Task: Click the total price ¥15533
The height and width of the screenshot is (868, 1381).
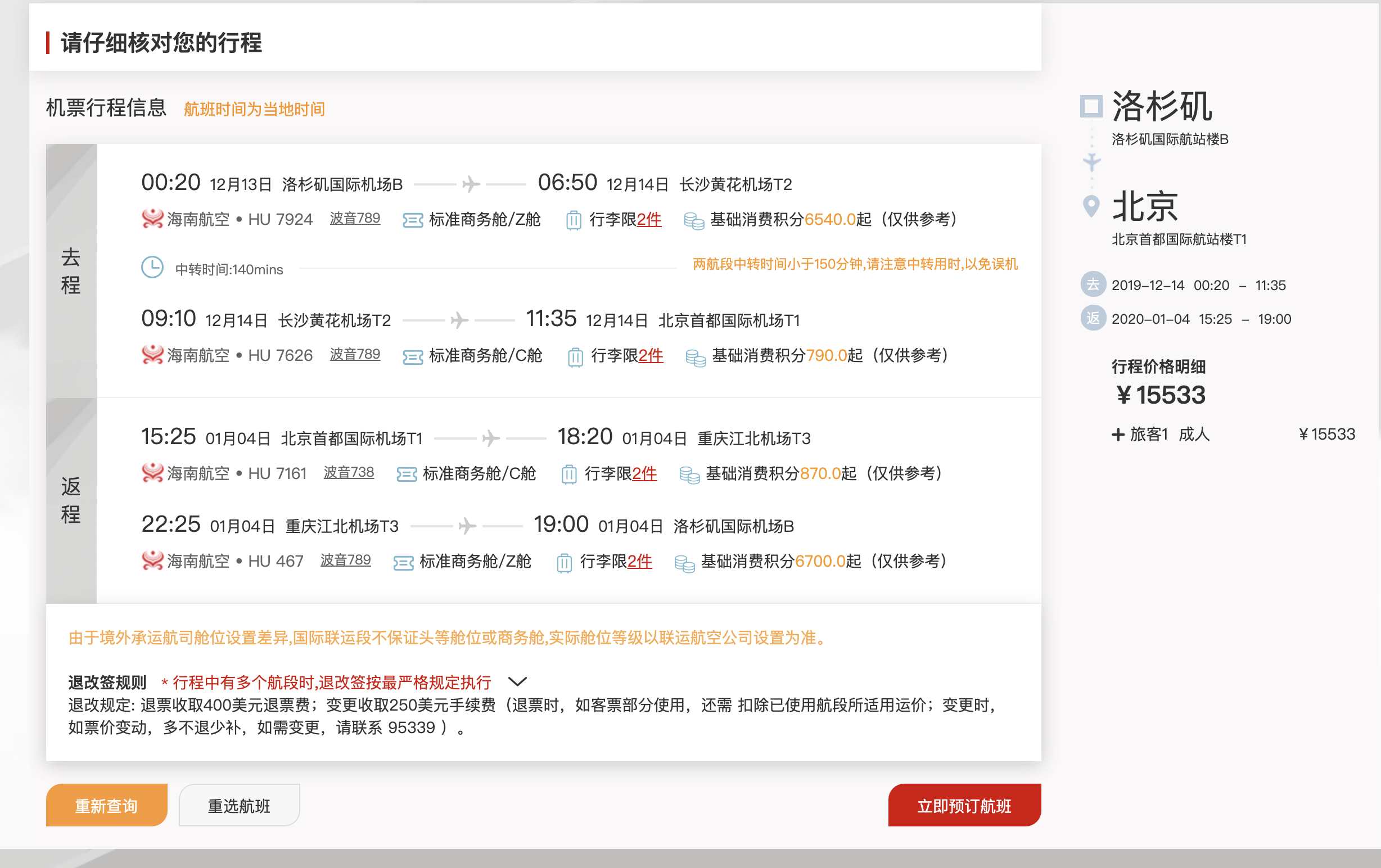Action: pyautogui.click(x=1160, y=395)
